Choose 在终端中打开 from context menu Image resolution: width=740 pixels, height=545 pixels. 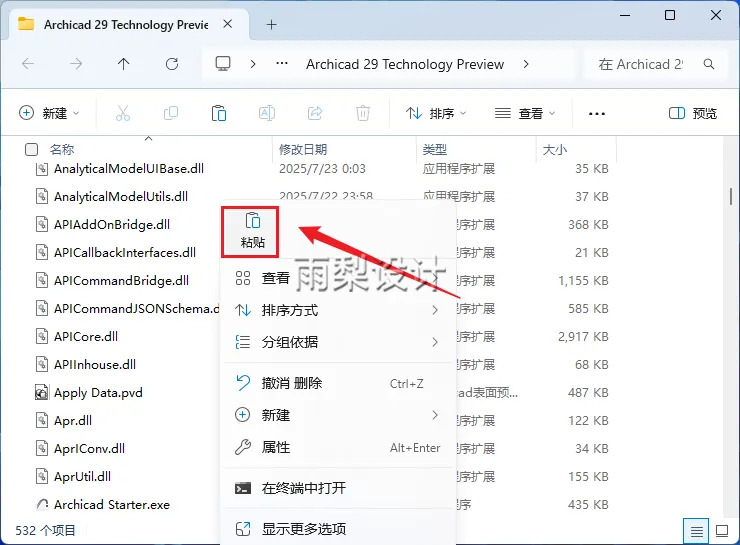click(338, 488)
